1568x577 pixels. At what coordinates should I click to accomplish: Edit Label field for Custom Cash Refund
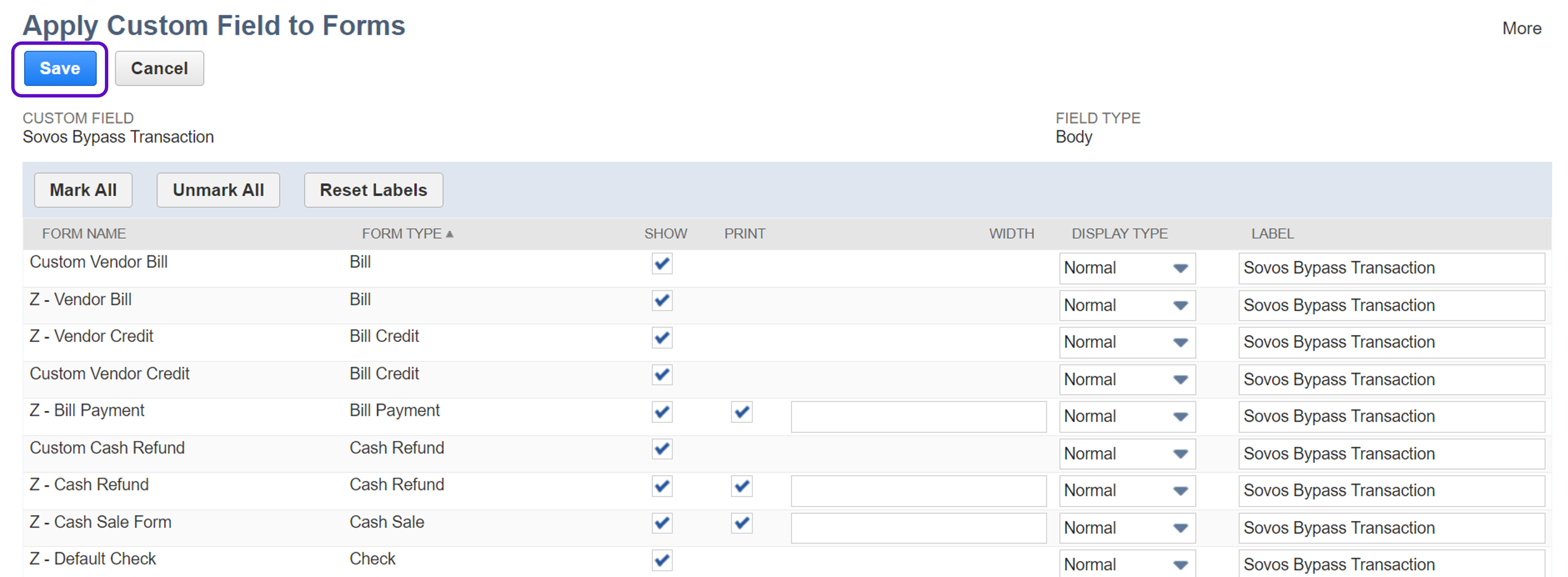[1391, 454]
